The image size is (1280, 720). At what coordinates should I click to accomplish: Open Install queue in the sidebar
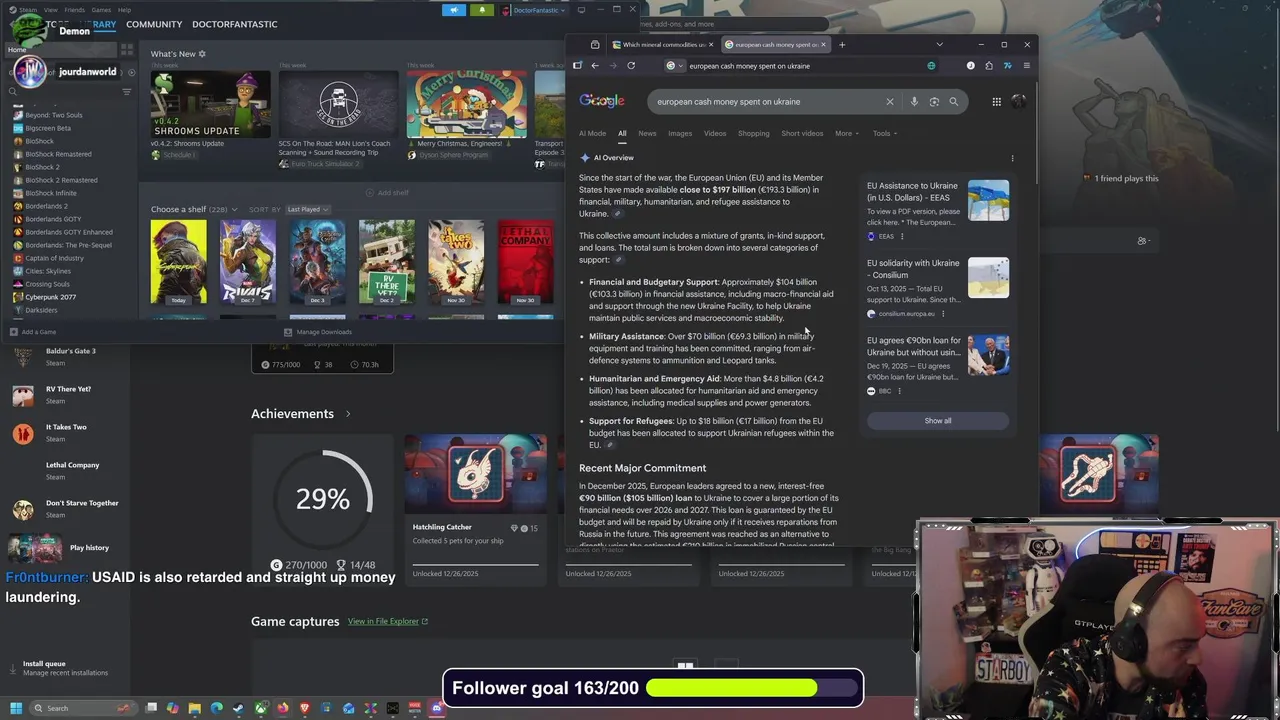[x=58, y=668]
